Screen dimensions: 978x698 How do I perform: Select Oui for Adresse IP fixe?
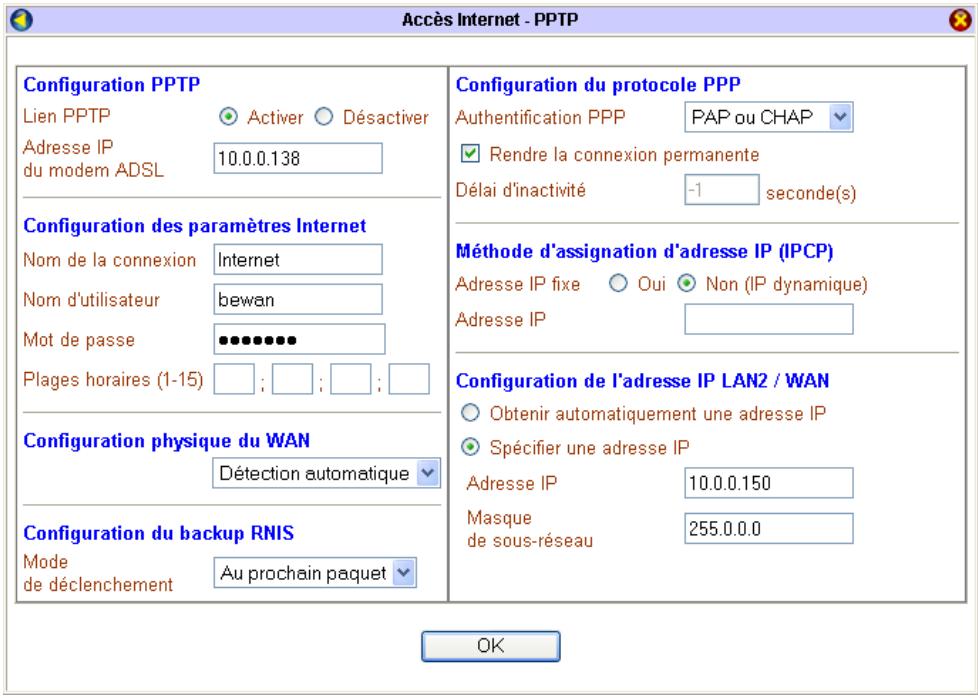[x=618, y=284]
